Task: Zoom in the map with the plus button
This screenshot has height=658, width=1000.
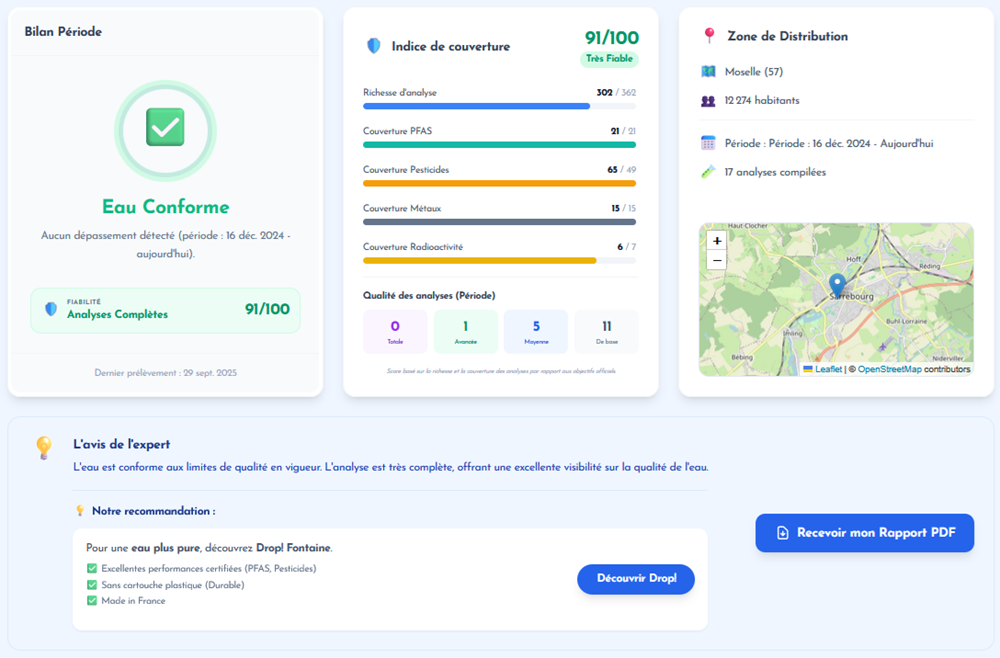Action: (x=716, y=241)
